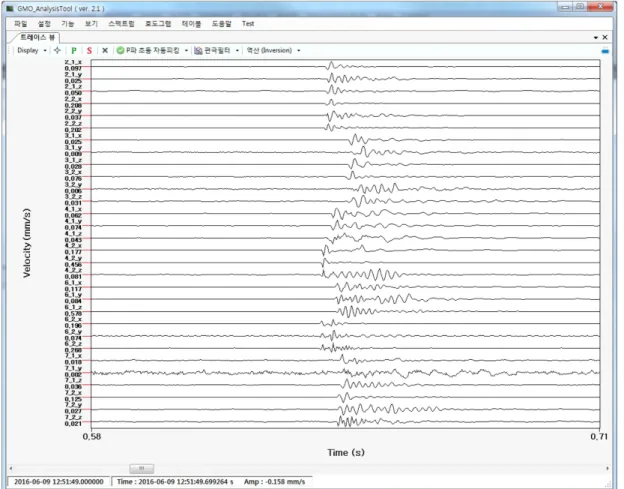Click the 7_1_y trace label
This screenshot has width=624, height=489.
(73, 368)
